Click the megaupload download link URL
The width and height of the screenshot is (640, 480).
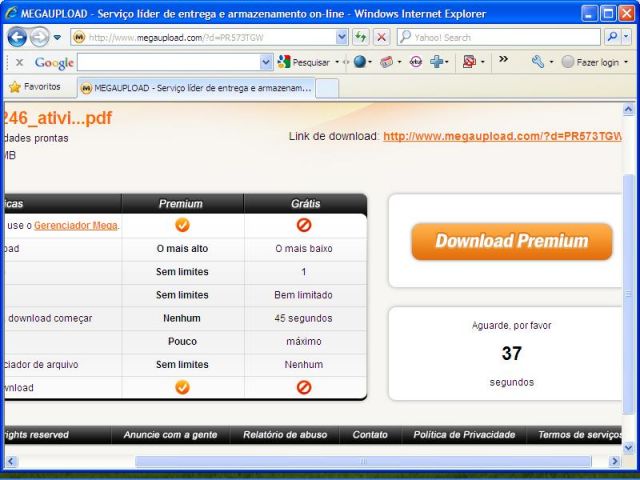502,136
